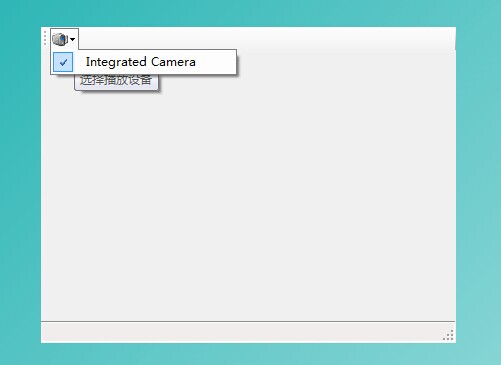Click the select-playback-device split button

[64, 39]
